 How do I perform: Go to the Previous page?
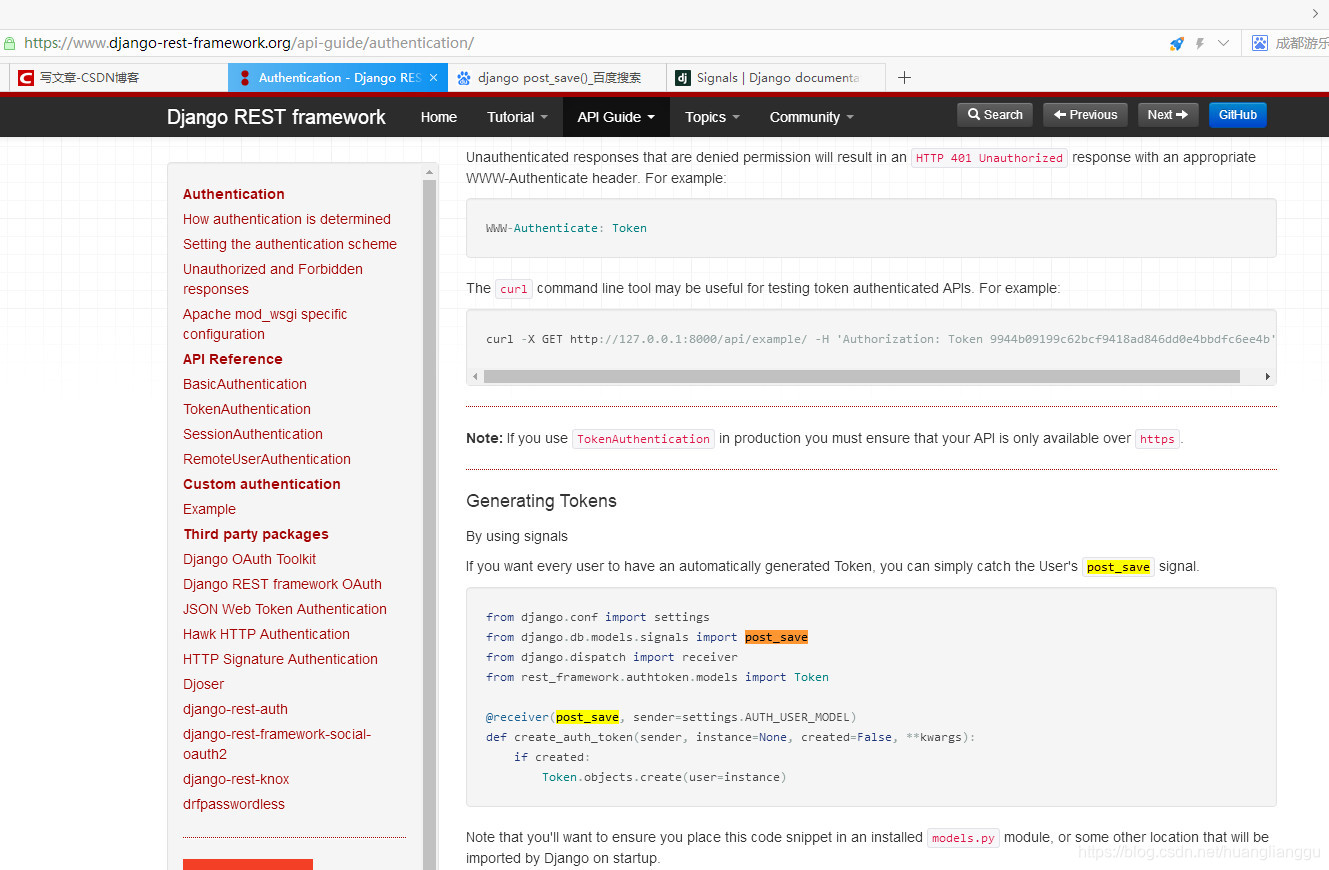[1085, 115]
